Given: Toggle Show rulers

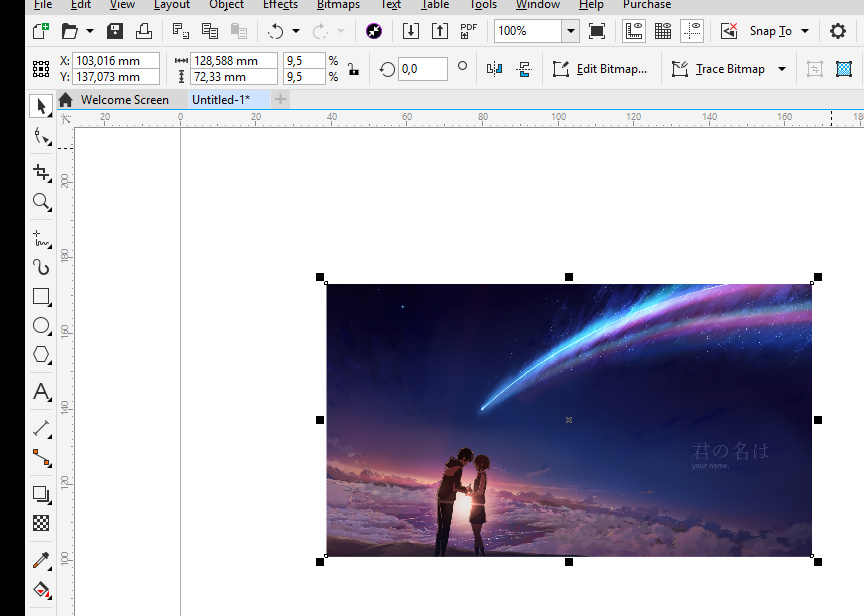Looking at the screenshot, I should coord(634,31).
